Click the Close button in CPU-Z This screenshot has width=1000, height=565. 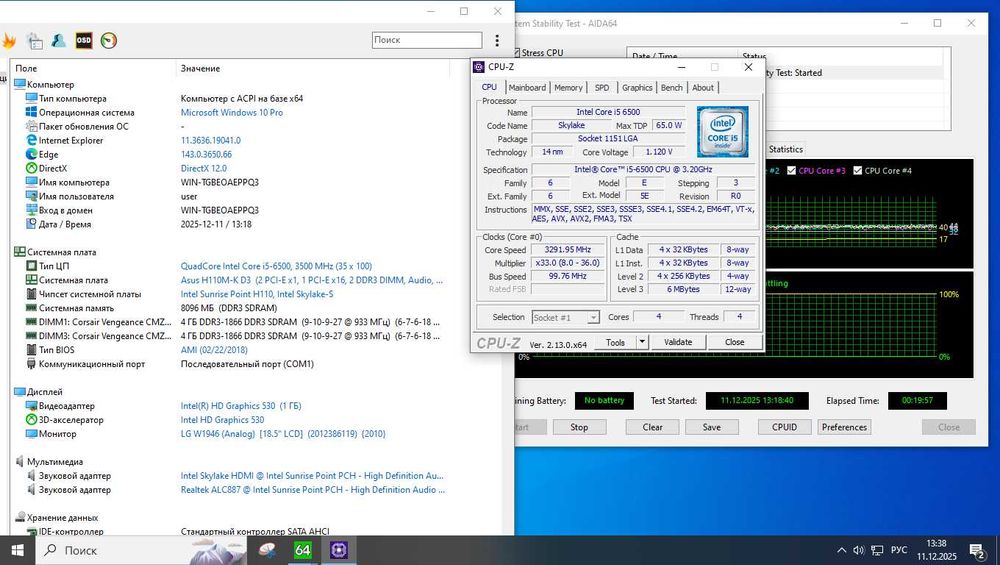pyautogui.click(x=735, y=342)
